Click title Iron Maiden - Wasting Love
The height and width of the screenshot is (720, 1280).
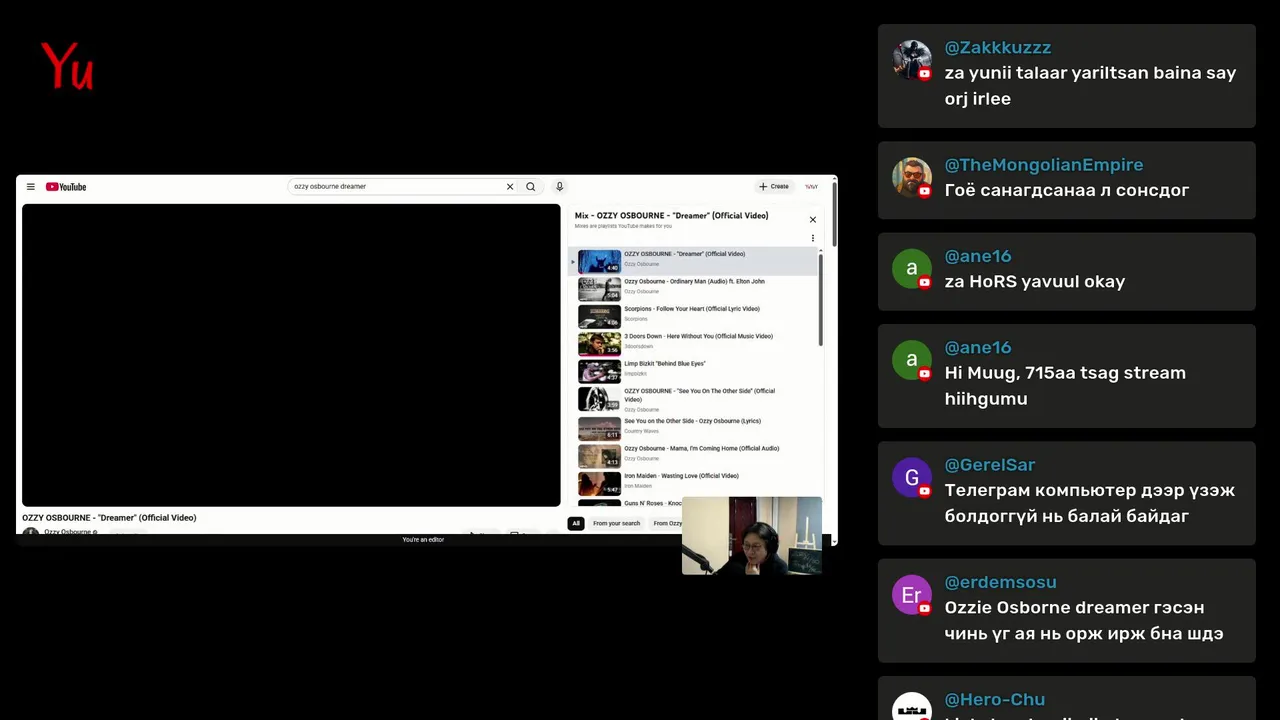[681, 476]
